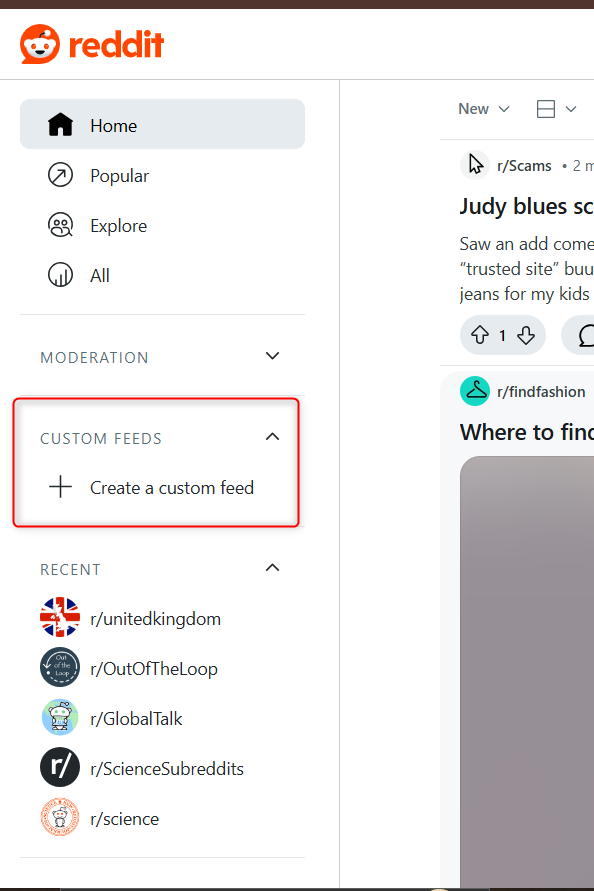
Task: Downvote the Judy blues post
Action: tap(525, 335)
